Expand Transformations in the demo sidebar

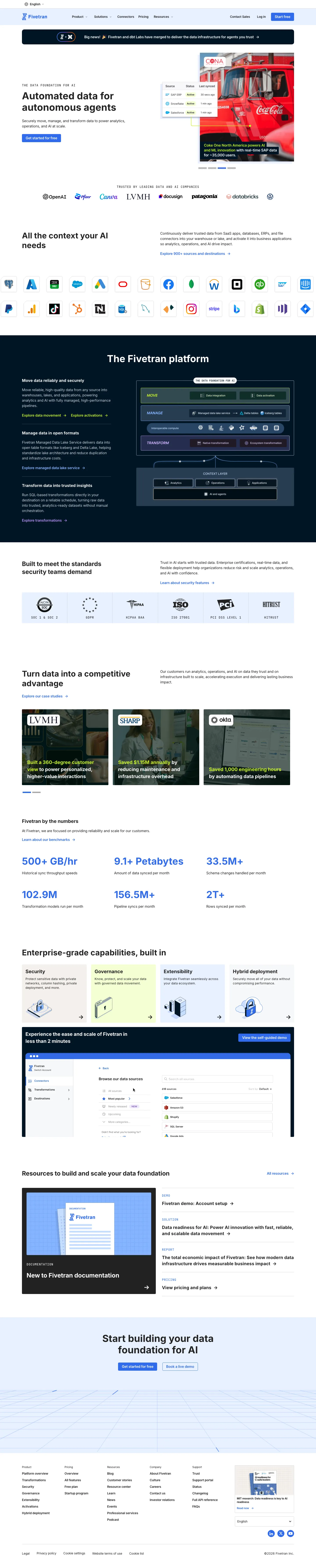pos(49,1090)
